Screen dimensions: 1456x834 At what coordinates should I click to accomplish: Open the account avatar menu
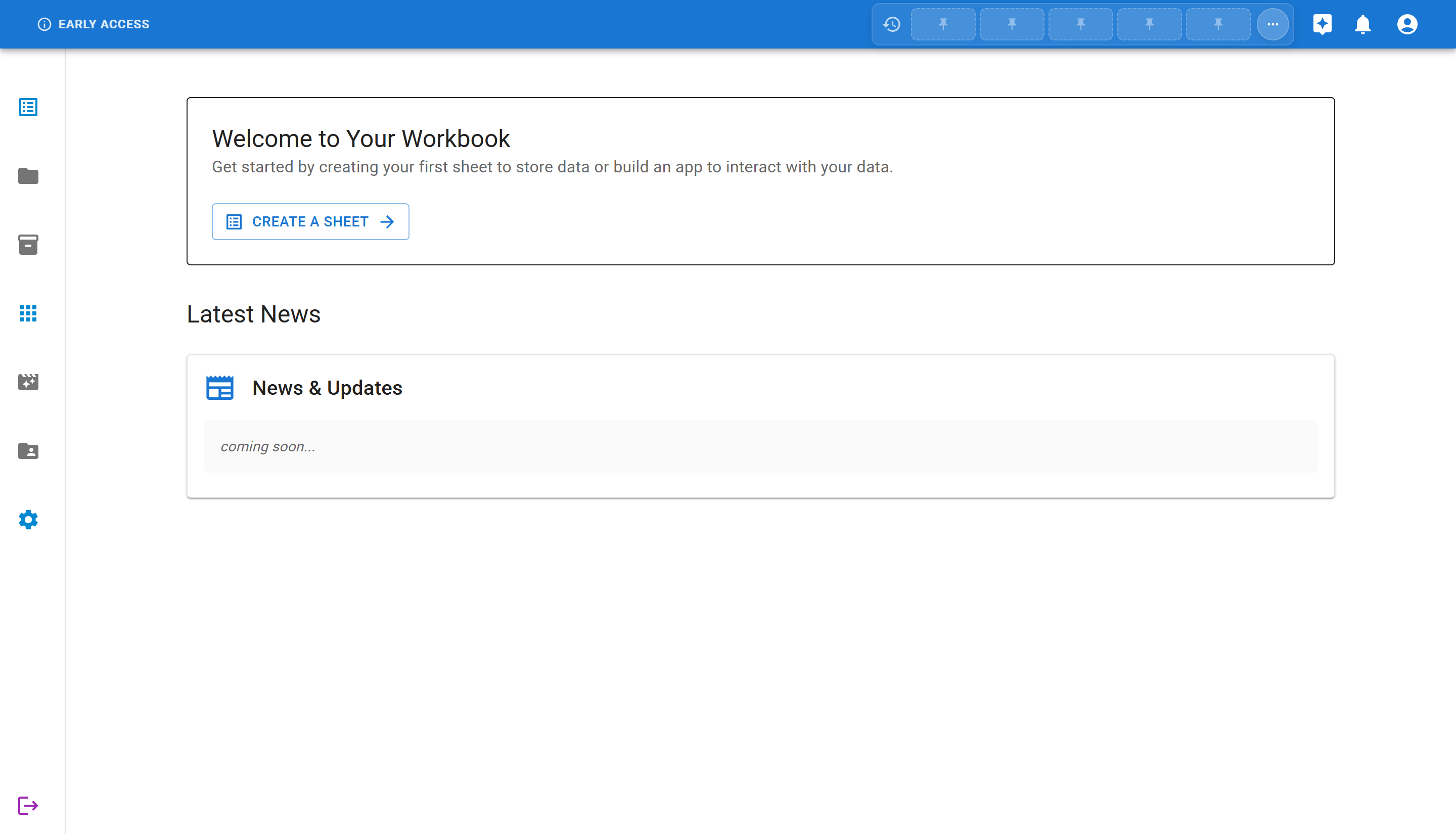1407,24
